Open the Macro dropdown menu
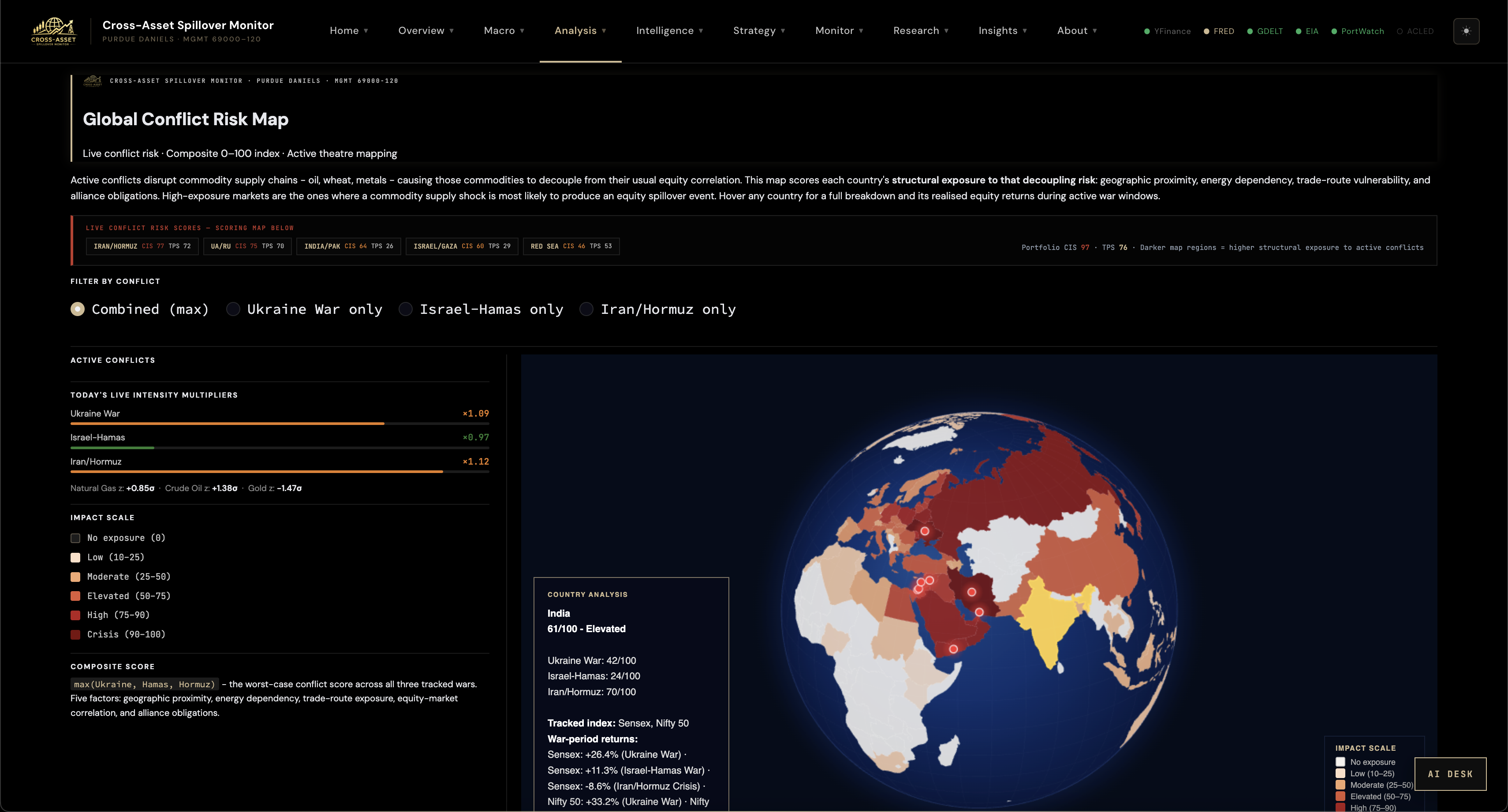 (x=504, y=30)
